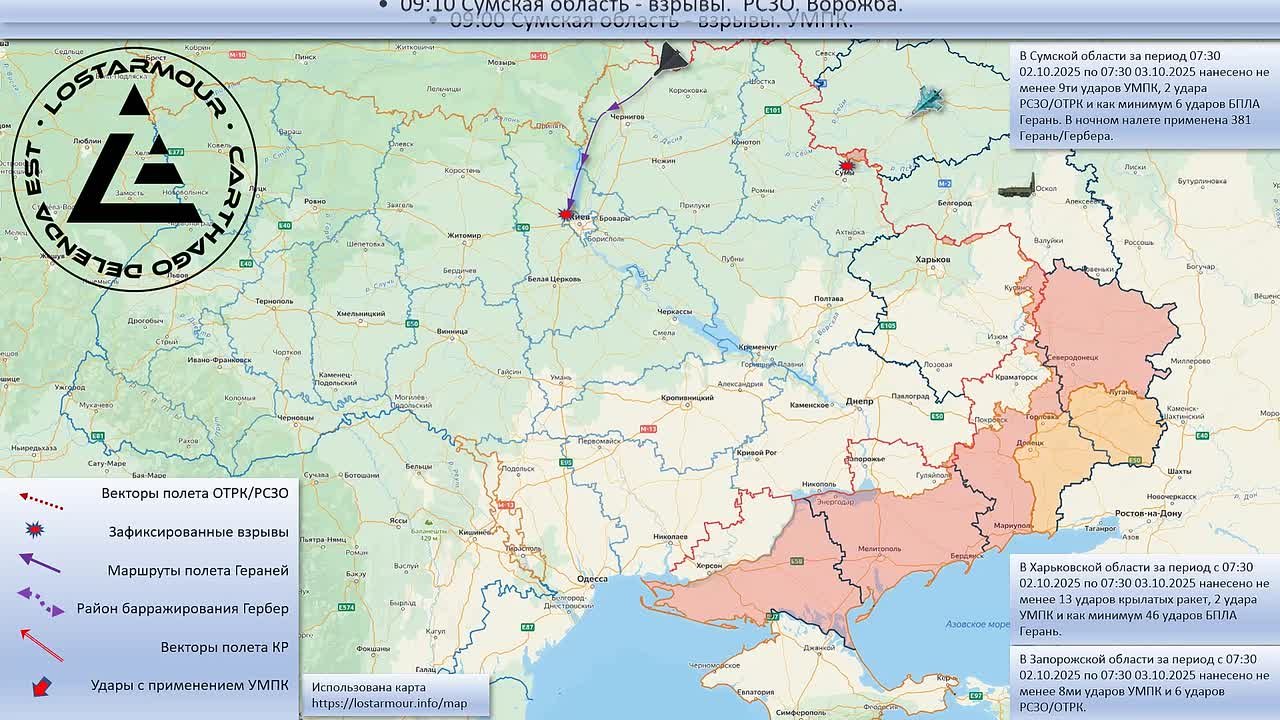Viewport: 1280px width, 720px height.
Task: Click the red explosion marker at Sumy
Action: click(847, 166)
